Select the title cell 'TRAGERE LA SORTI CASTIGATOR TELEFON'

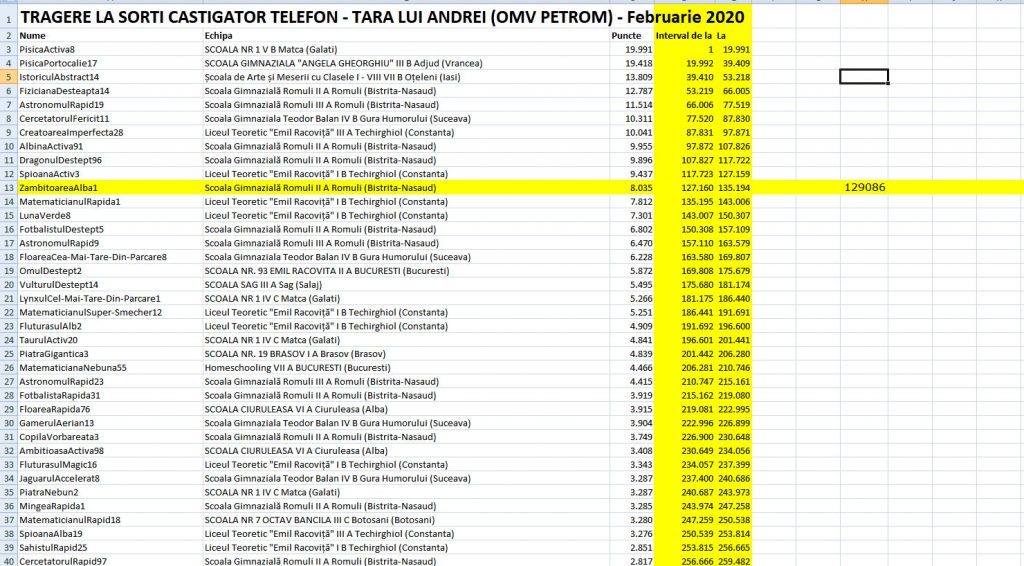point(382,16)
